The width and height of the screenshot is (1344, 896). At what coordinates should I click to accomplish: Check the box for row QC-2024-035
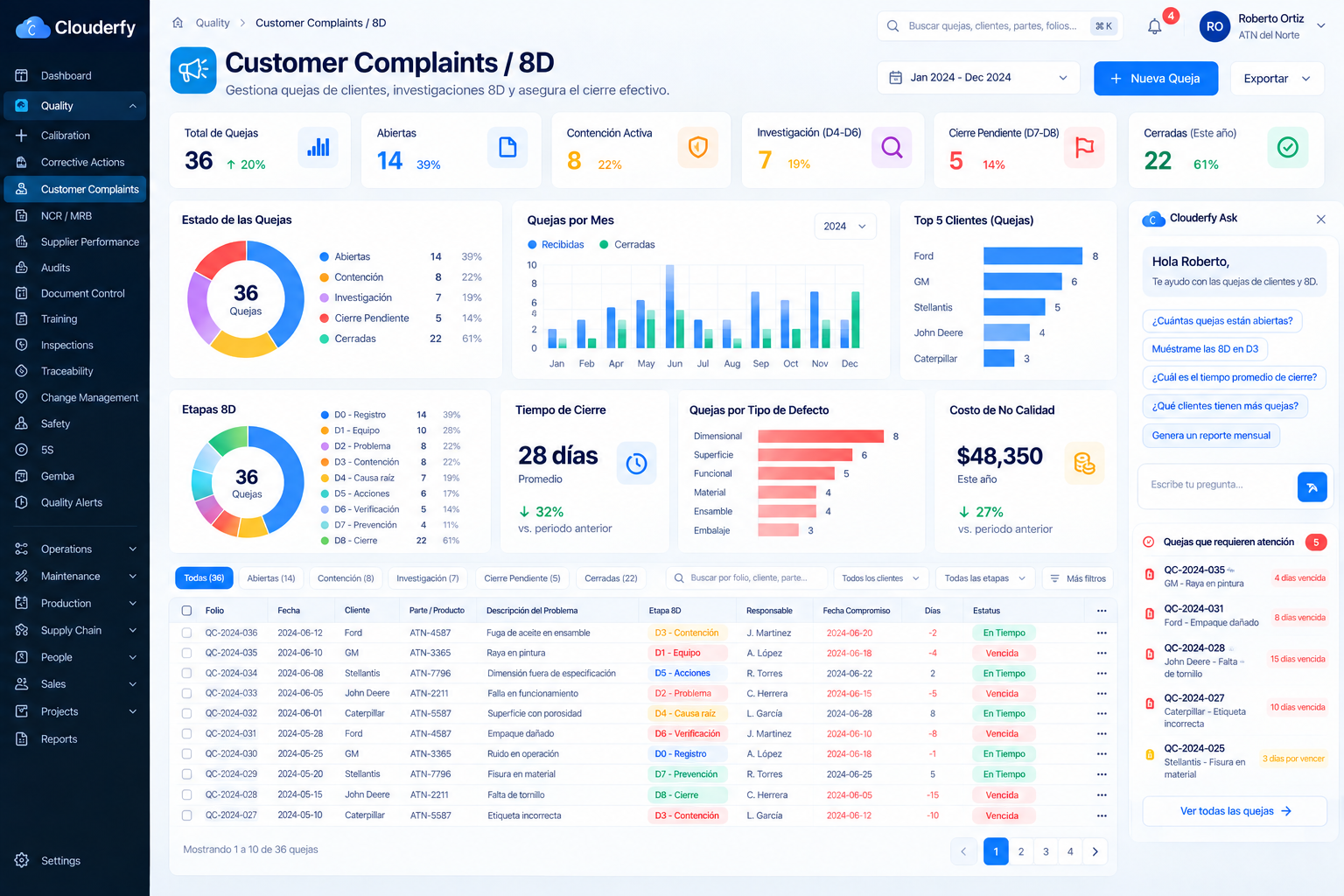[186, 653]
